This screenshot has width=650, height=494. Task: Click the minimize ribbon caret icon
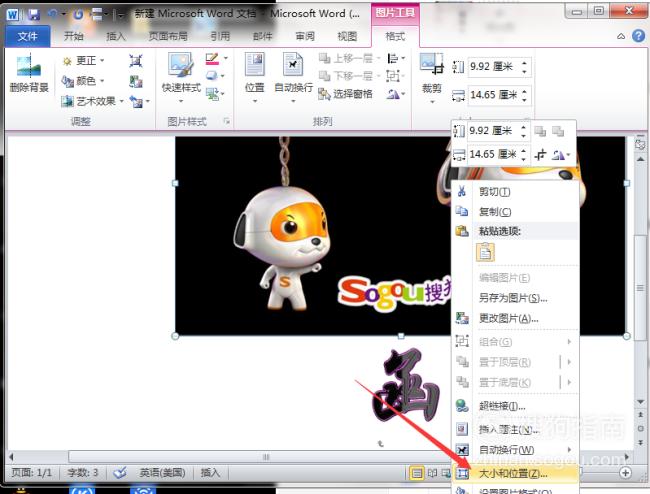pyautogui.click(x=621, y=36)
